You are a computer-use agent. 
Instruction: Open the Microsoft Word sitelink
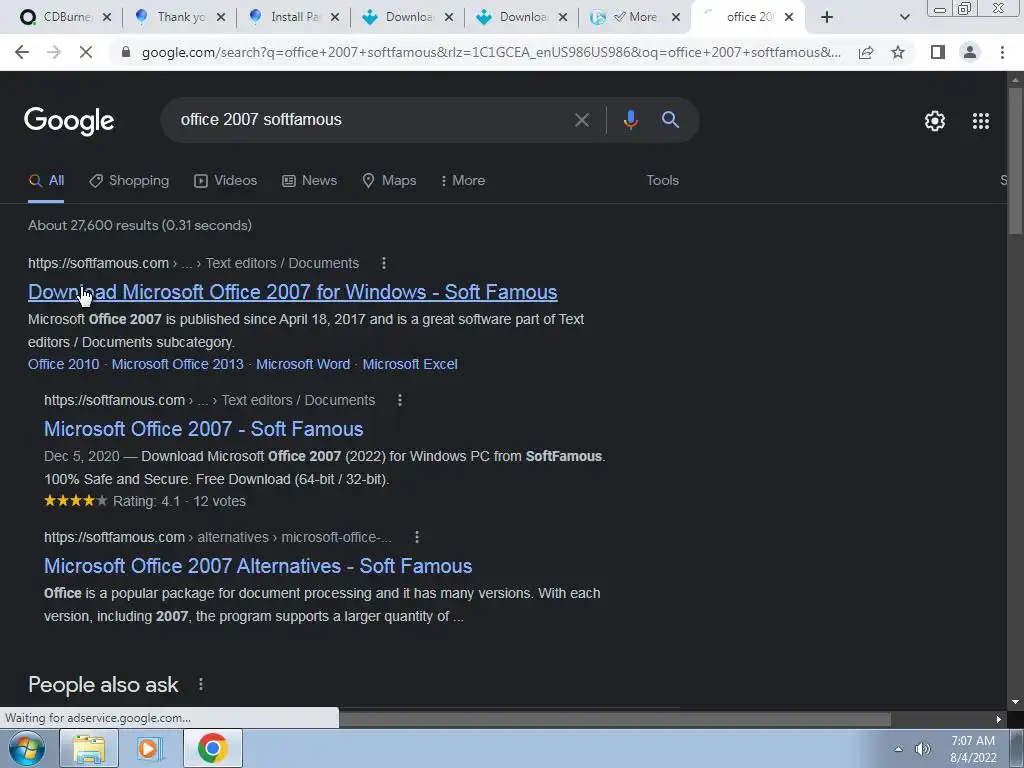(x=303, y=364)
